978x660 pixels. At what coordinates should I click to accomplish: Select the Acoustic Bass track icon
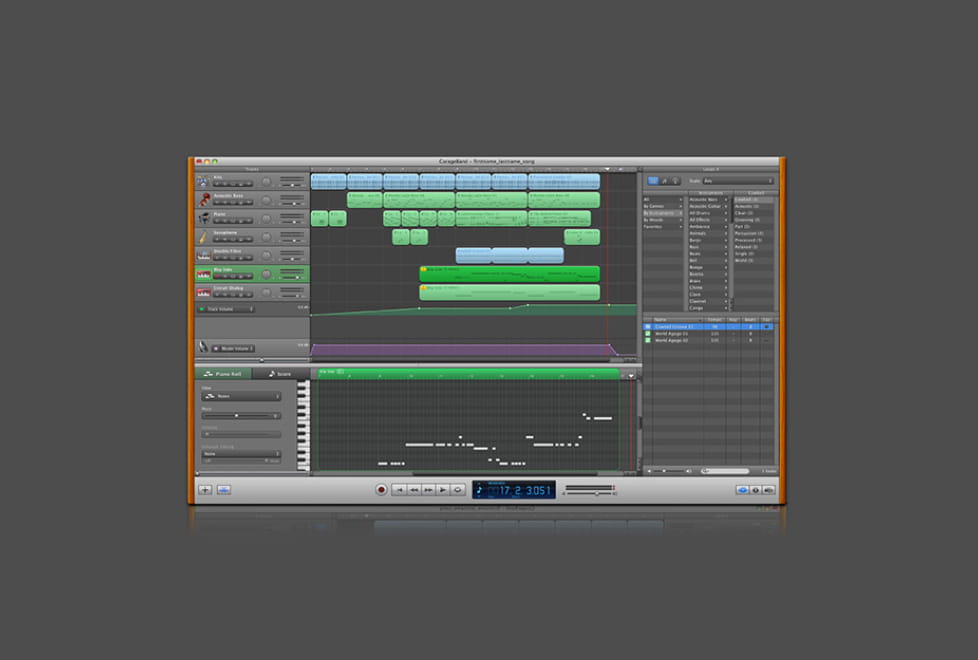pyautogui.click(x=203, y=200)
